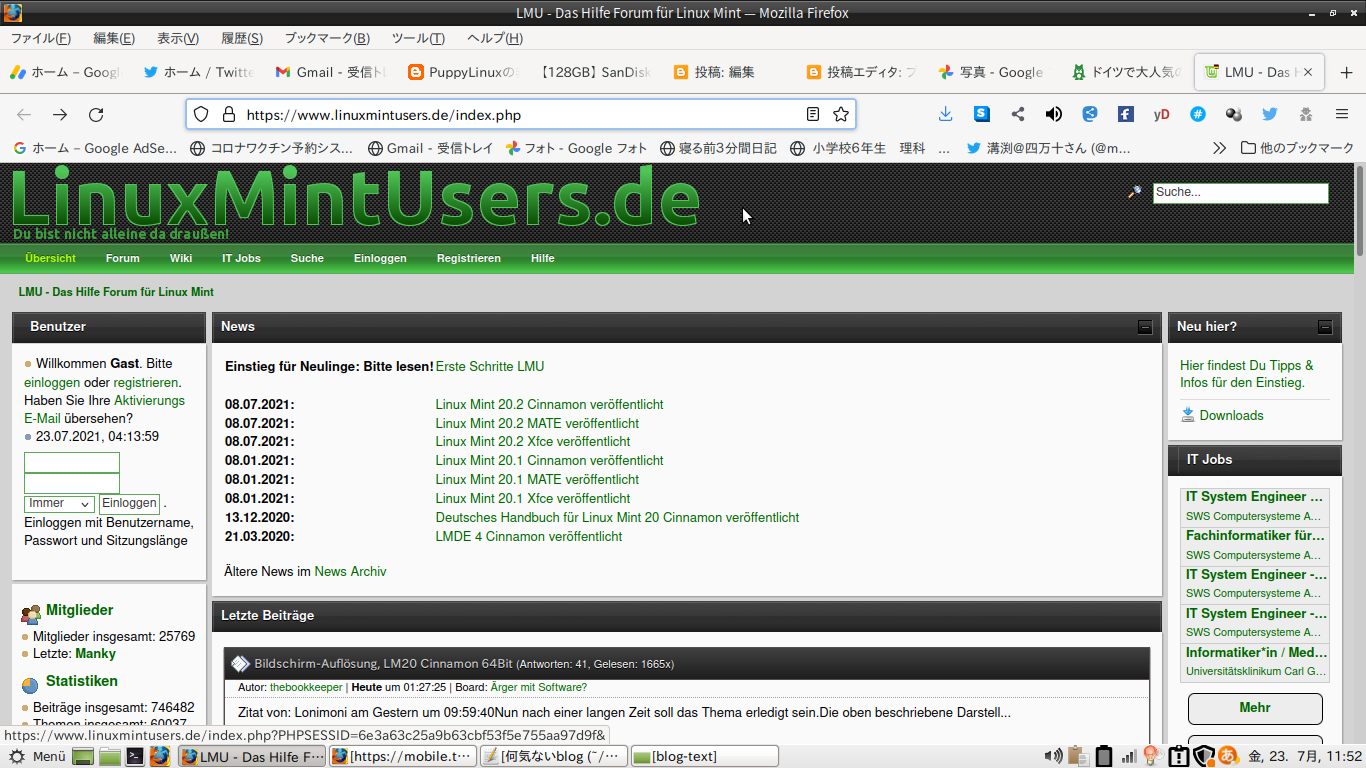The image size is (1366, 768).
Task: Click the Mehr button under IT Jobs
Action: (x=1255, y=708)
